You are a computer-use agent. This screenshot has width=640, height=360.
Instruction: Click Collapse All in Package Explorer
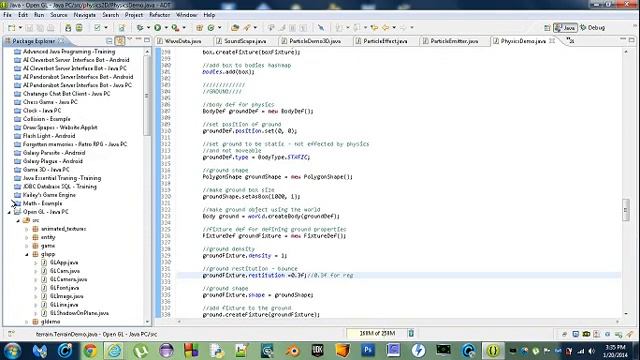click(x=109, y=41)
